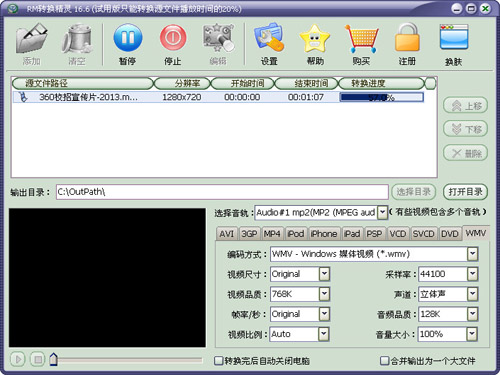Click the preview stop button
500x375 pixels.
pos(38,359)
